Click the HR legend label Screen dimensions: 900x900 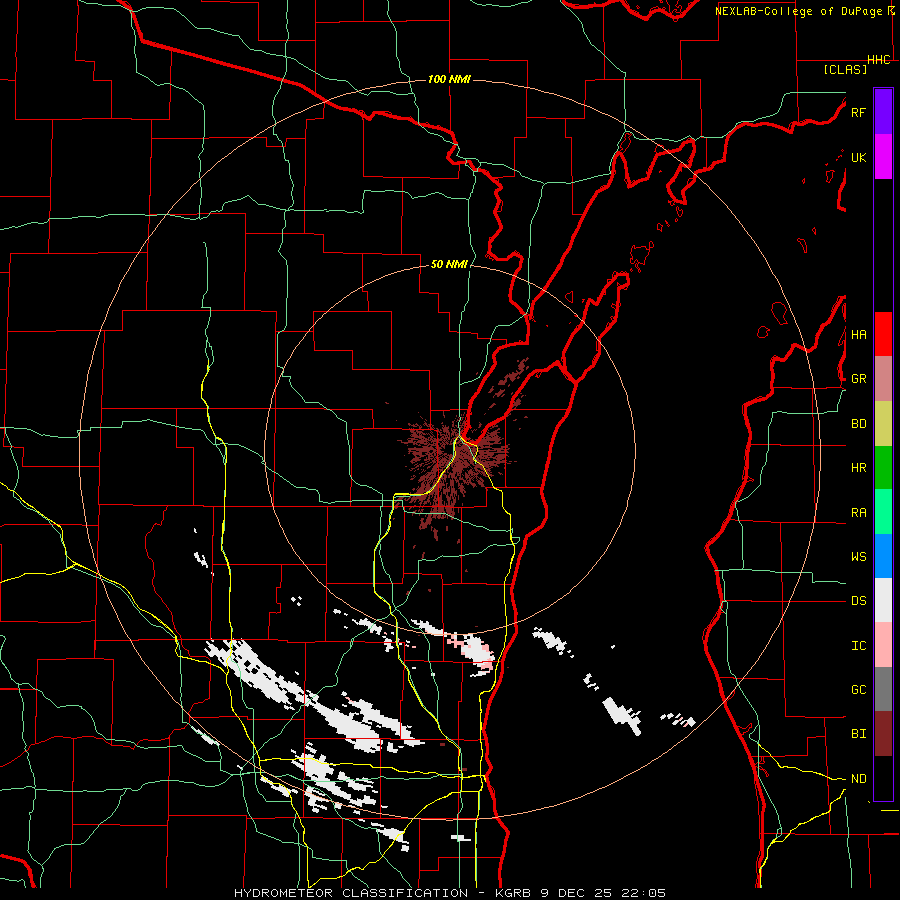(858, 468)
